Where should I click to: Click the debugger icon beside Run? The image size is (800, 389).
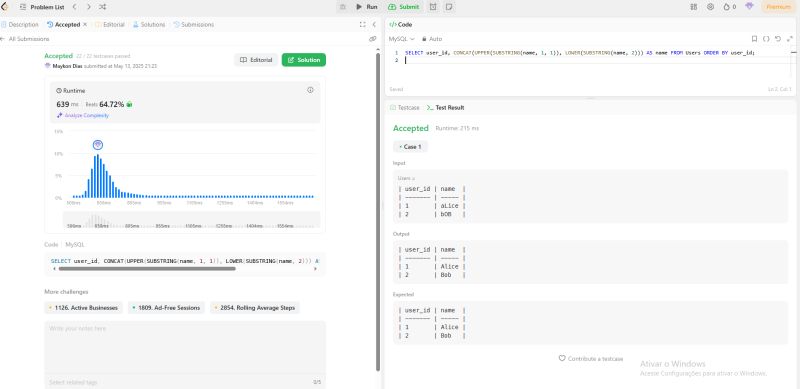(x=343, y=7)
